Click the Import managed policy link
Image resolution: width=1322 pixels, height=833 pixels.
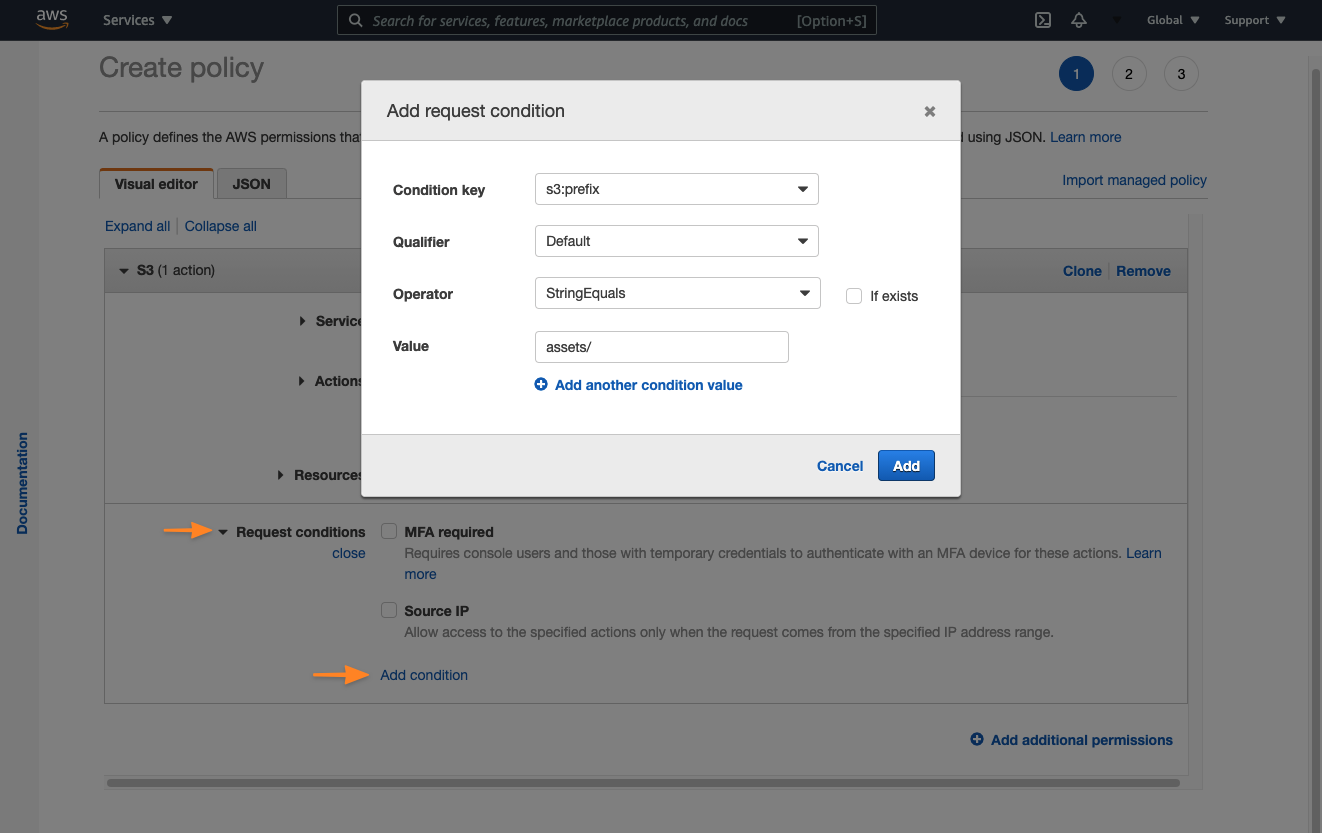1134,180
